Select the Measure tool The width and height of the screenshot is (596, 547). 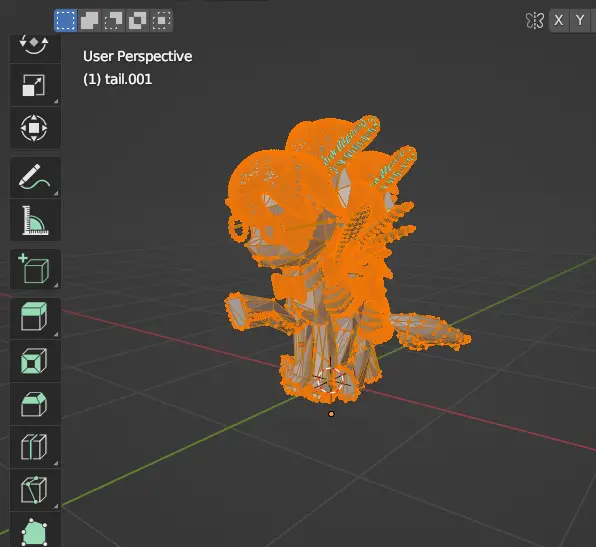[x=35, y=220]
